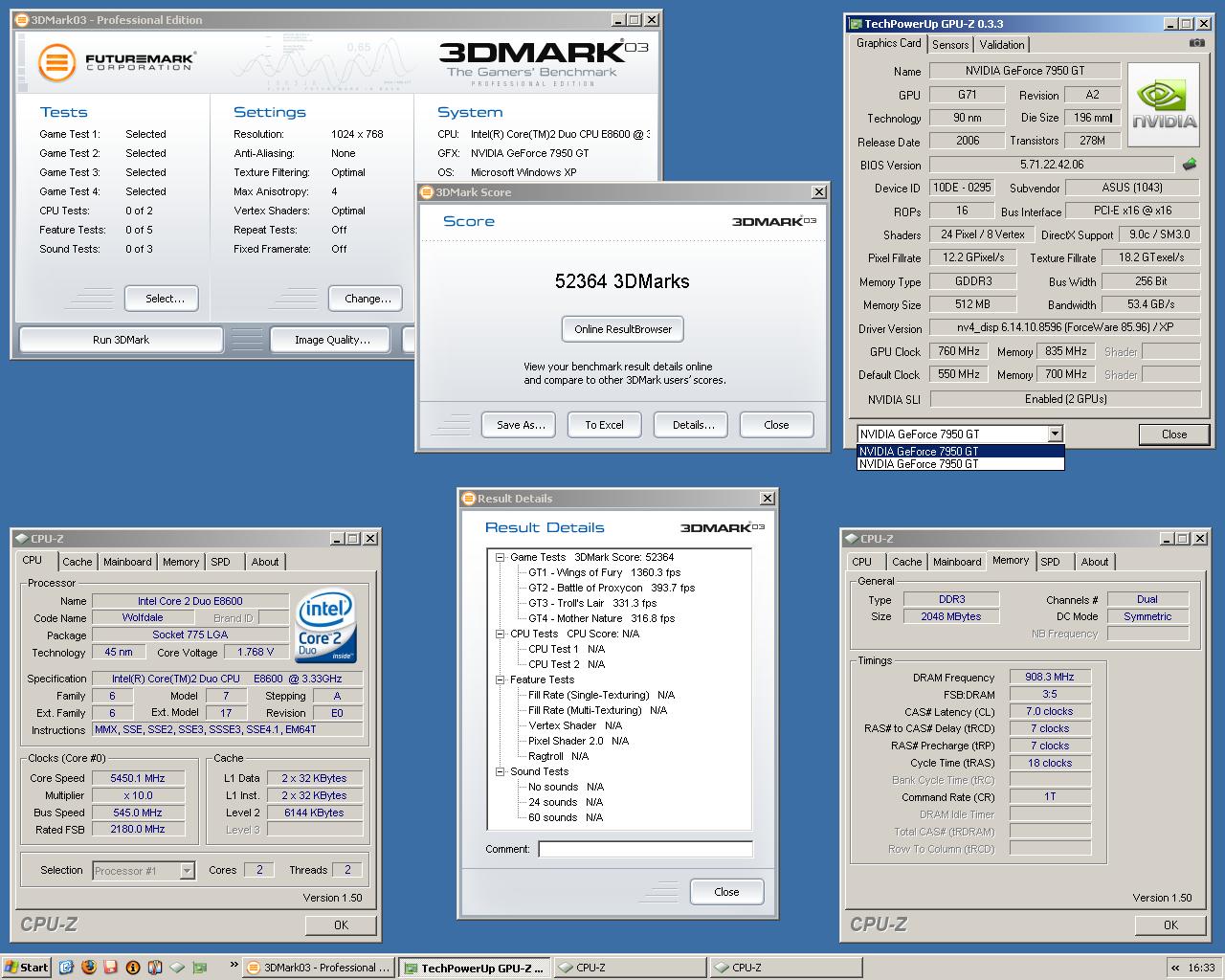Screen dimensions: 1225x980
Task: Collapse the CPU Tests tree node
Action: pyautogui.click(x=500, y=634)
